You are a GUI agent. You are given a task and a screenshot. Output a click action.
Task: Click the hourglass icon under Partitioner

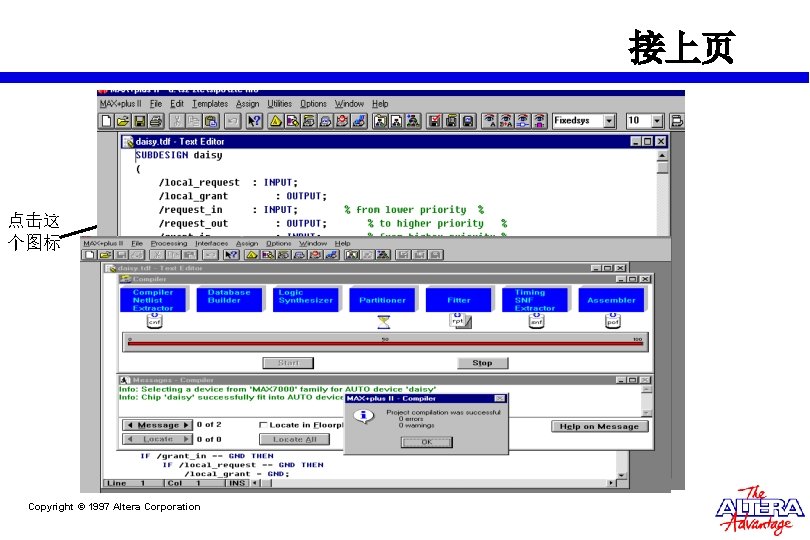(383, 322)
